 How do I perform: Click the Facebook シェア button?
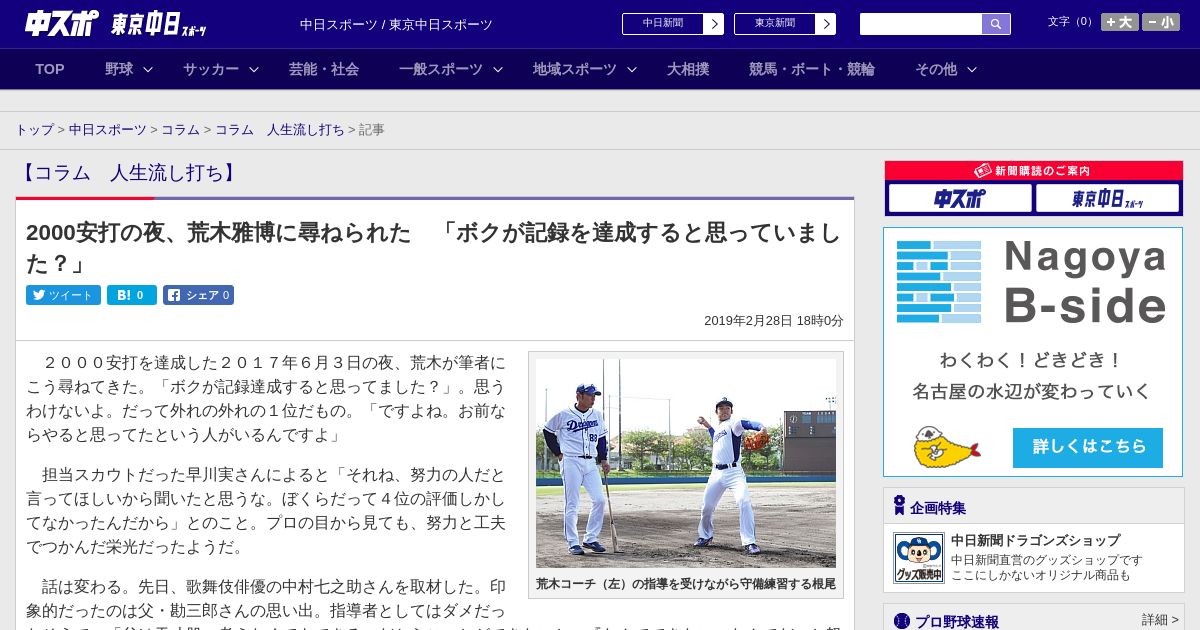pyautogui.click(x=198, y=295)
